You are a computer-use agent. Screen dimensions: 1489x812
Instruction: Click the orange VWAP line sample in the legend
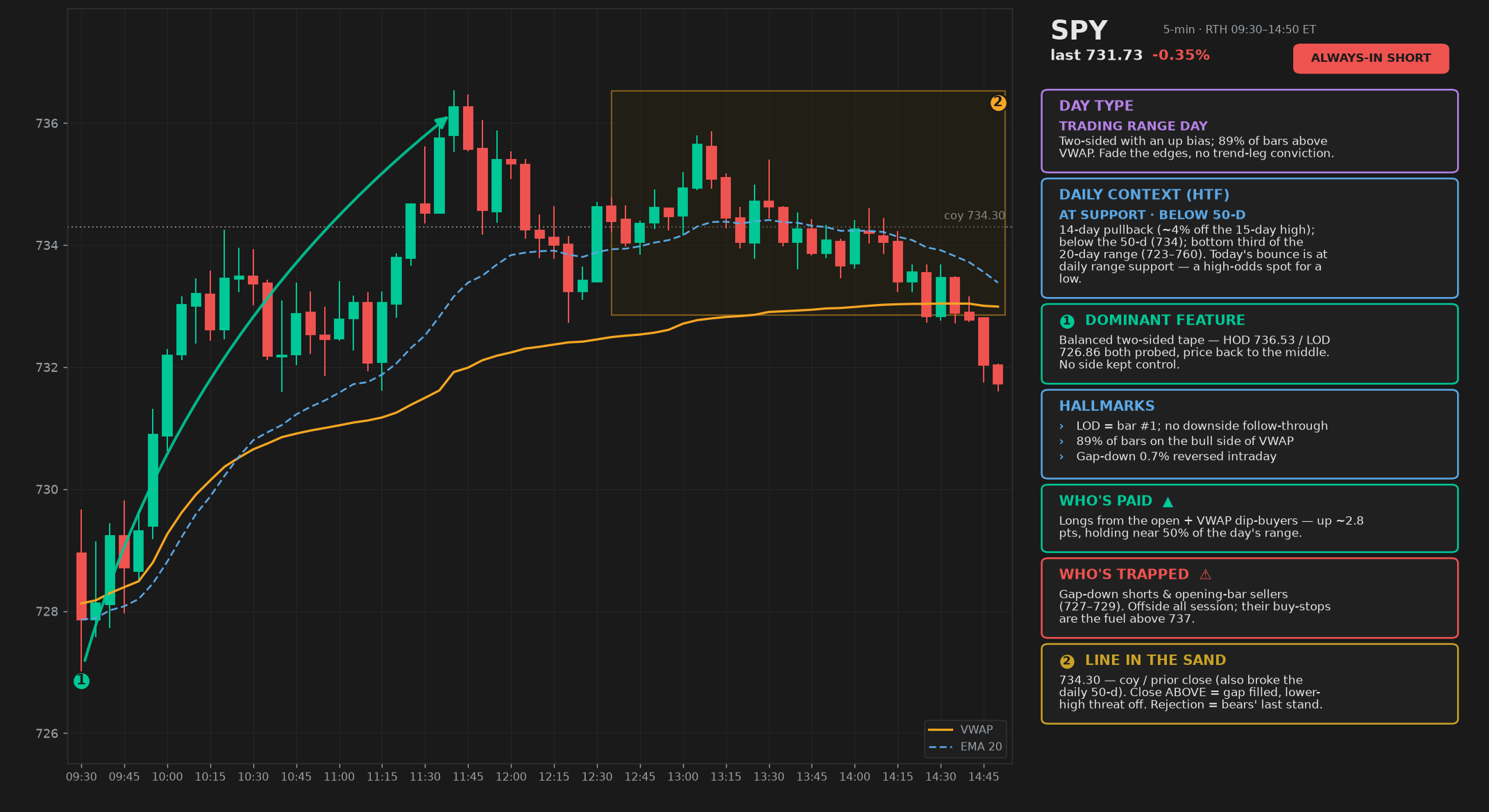(941, 730)
